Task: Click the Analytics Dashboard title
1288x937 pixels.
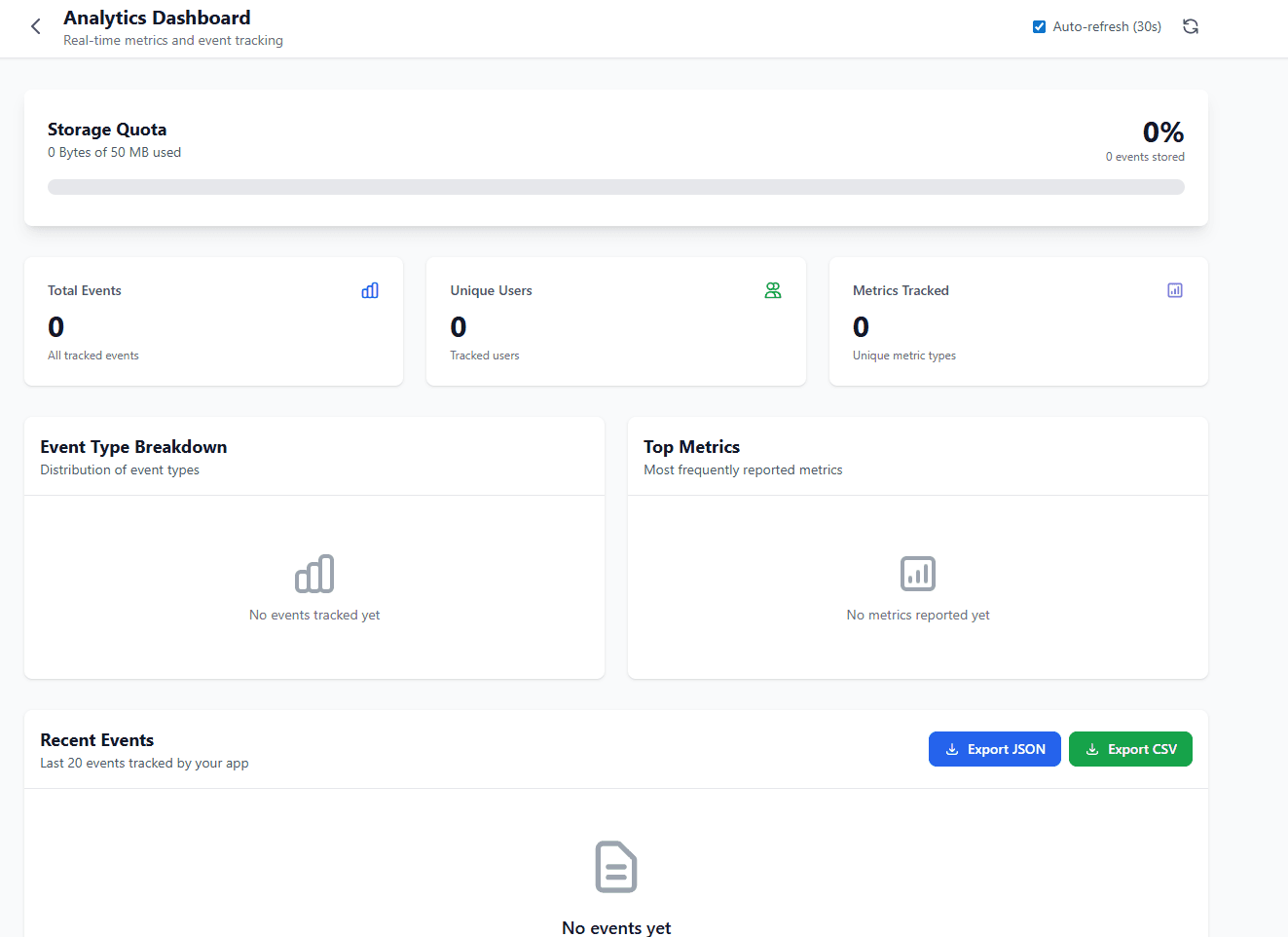Action: coord(156,18)
